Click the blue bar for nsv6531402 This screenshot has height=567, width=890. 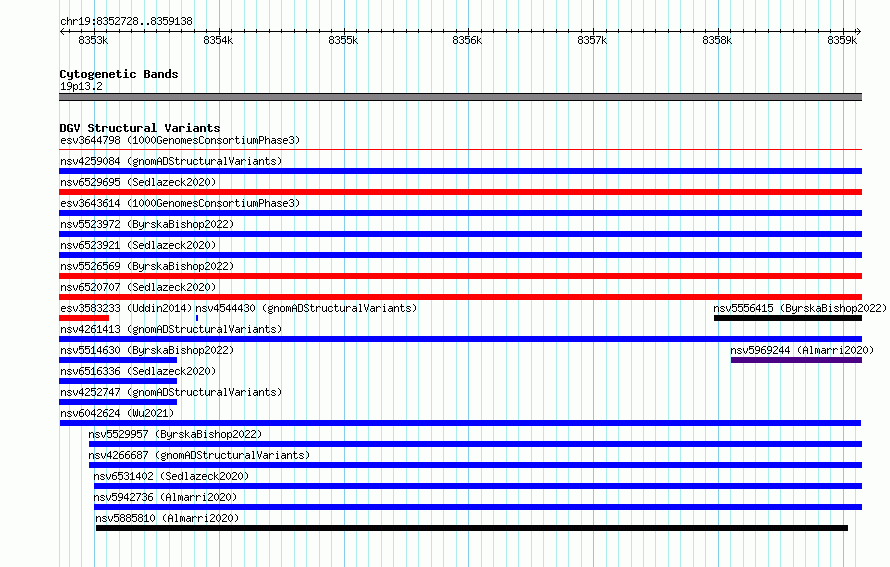pos(478,486)
